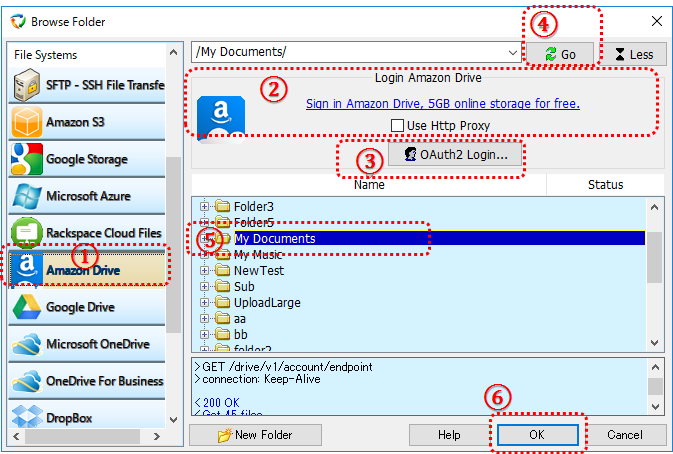Expand the NewTest tree node
Screen dimensions: 673x454
[x=204, y=270]
